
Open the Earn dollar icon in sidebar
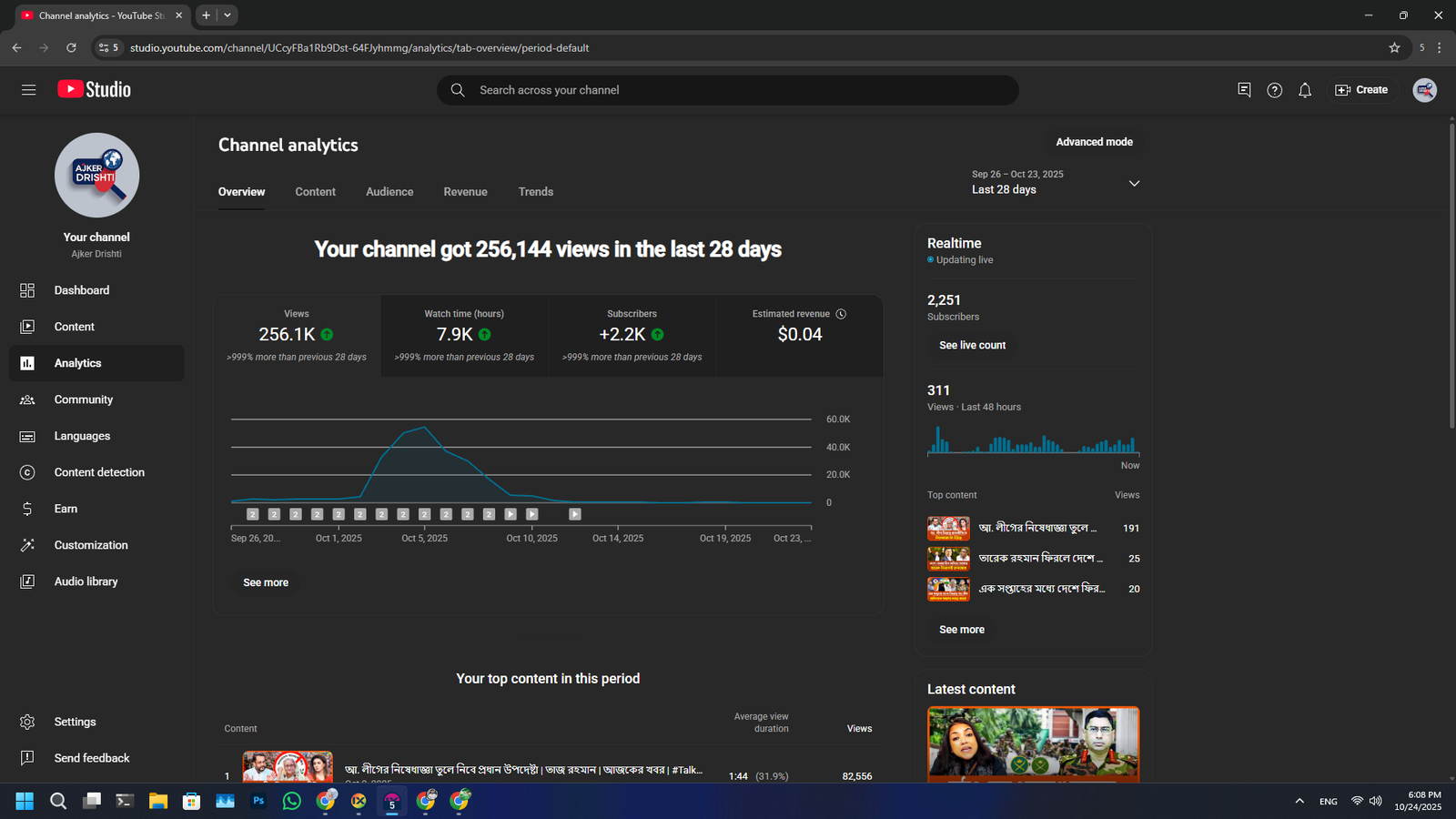click(27, 509)
